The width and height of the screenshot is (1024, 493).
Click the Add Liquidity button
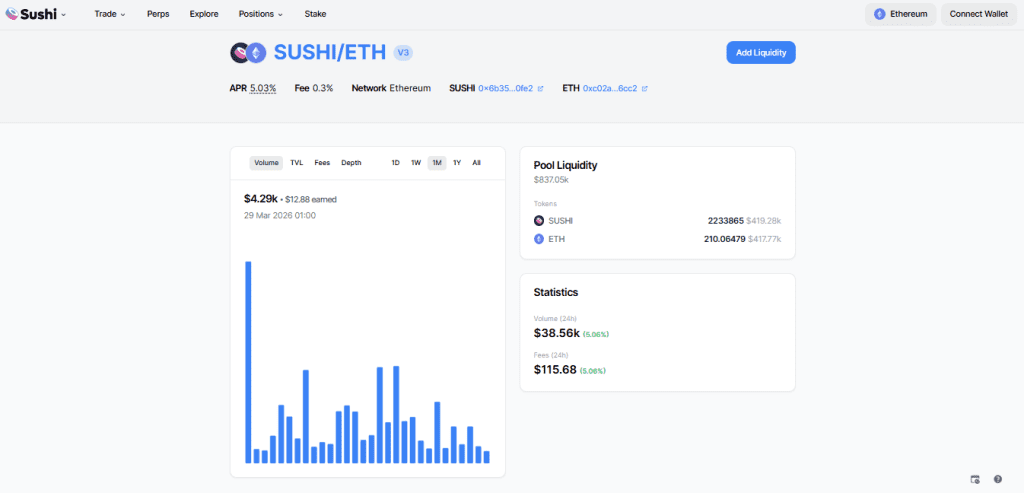pos(761,53)
